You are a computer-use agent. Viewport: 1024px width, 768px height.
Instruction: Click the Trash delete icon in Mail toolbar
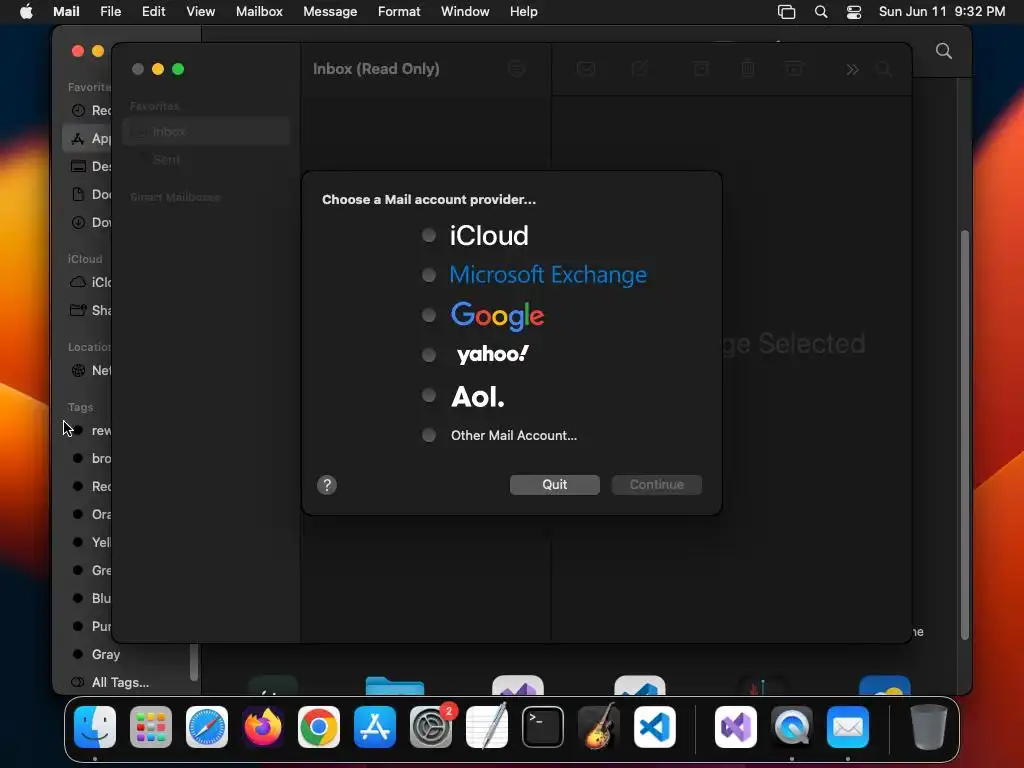(748, 69)
